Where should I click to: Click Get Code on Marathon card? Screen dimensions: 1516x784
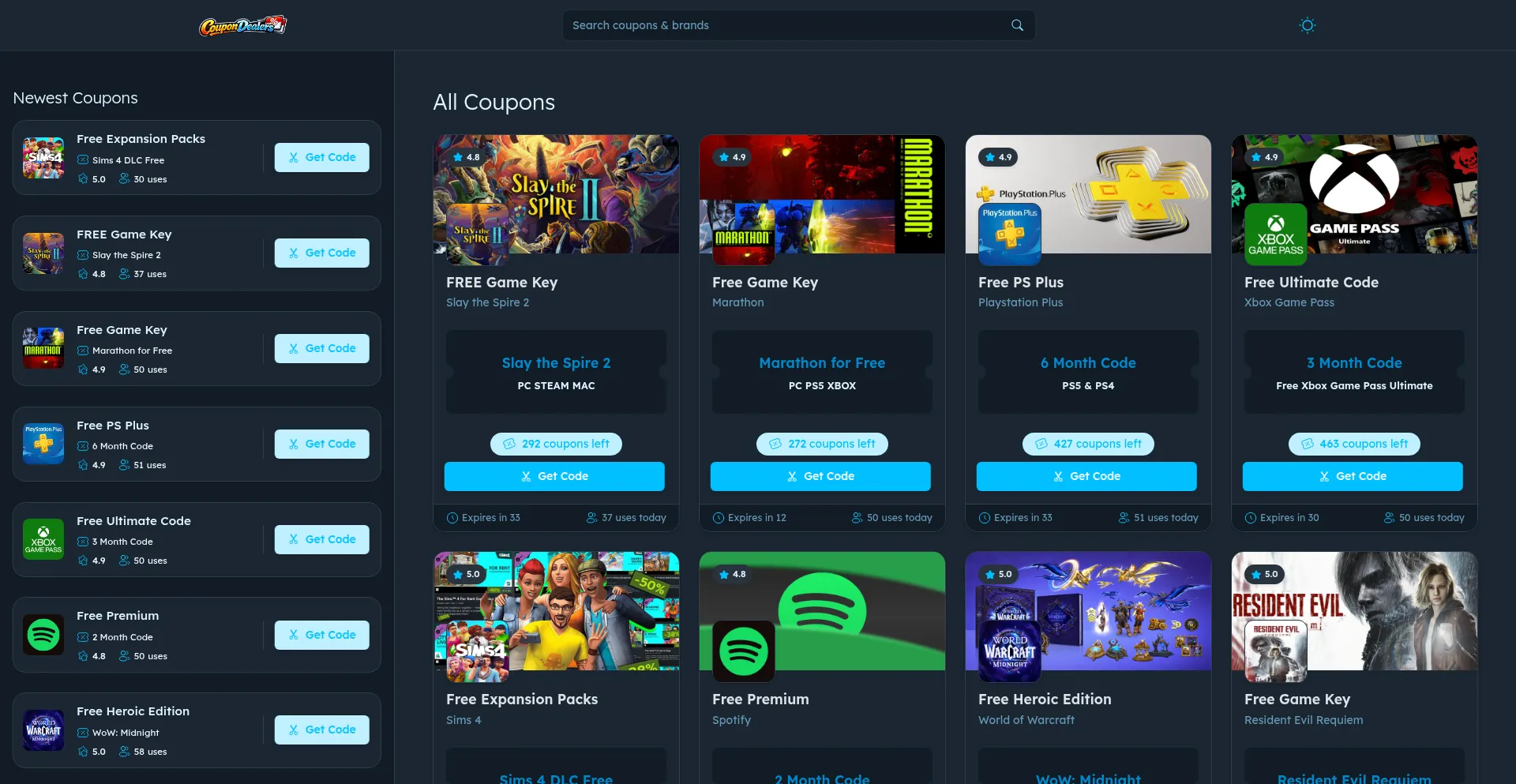[x=820, y=476]
